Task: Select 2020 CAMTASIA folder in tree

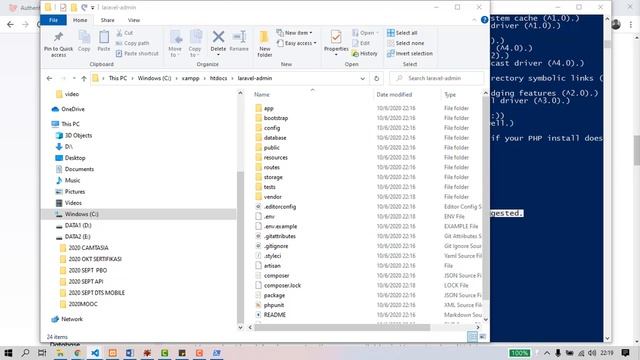Action: coord(88,248)
